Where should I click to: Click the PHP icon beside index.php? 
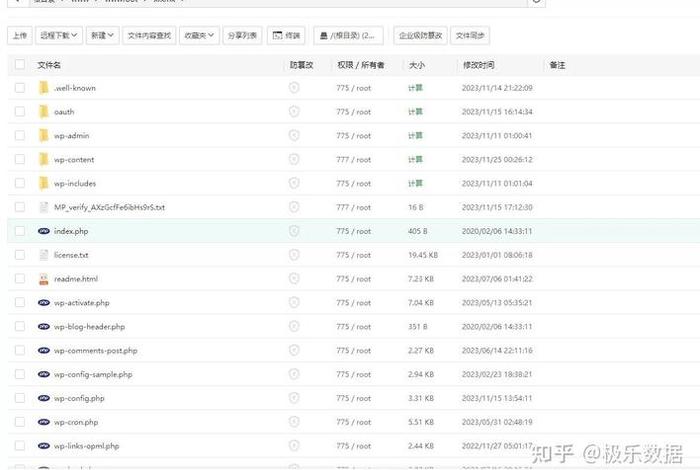pyautogui.click(x=43, y=231)
